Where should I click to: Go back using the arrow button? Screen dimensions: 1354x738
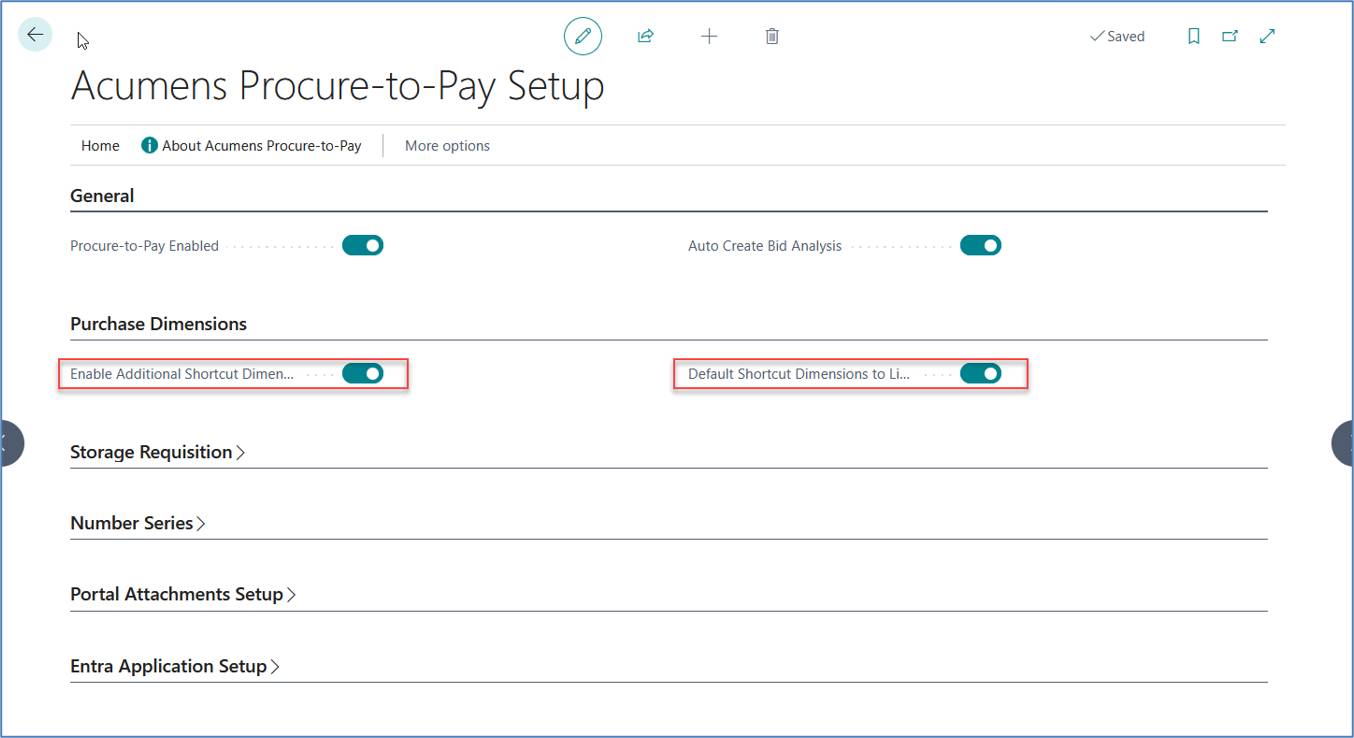pos(35,35)
